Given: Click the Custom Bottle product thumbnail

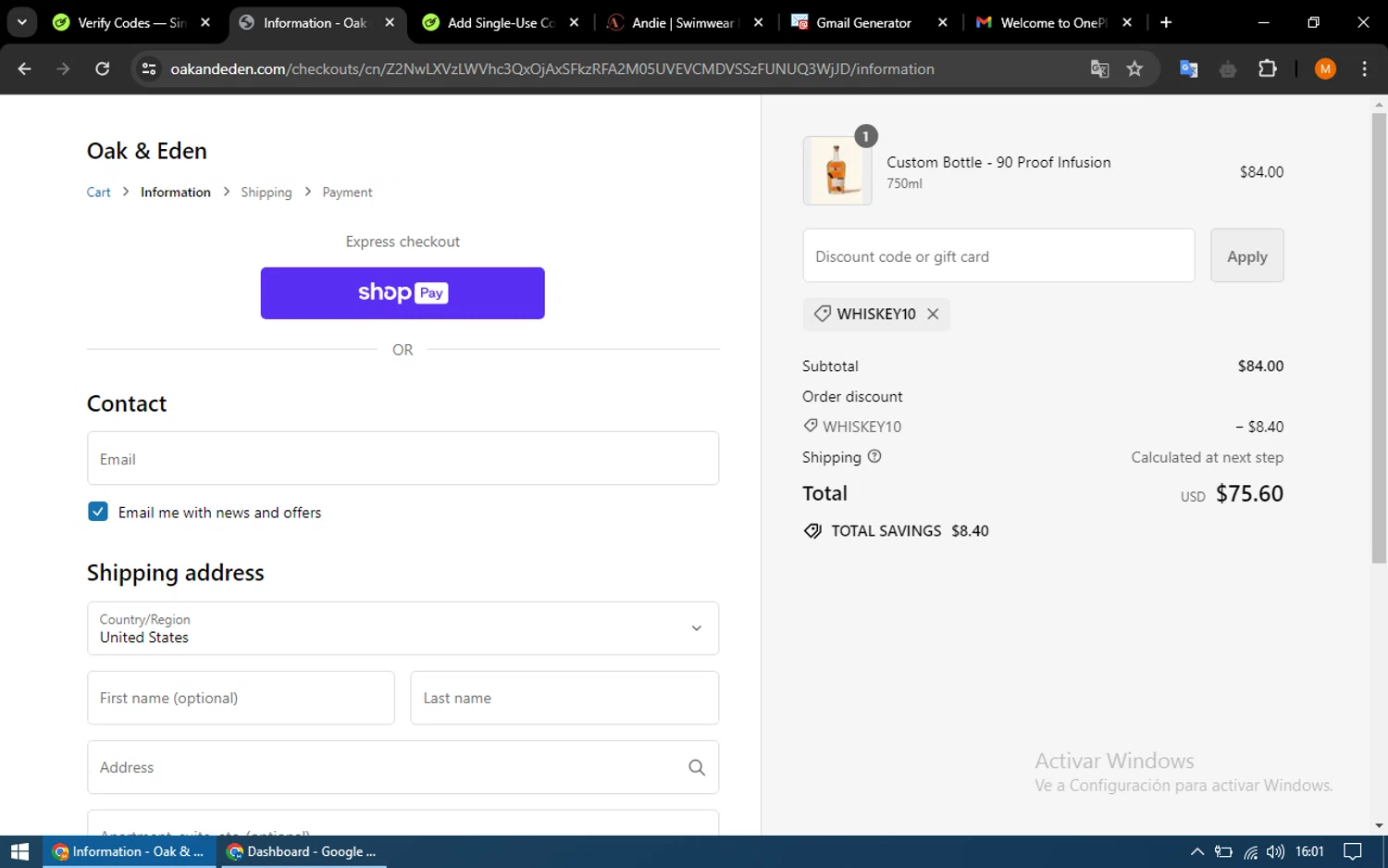Looking at the screenshot, I should (x=837, y=170).
